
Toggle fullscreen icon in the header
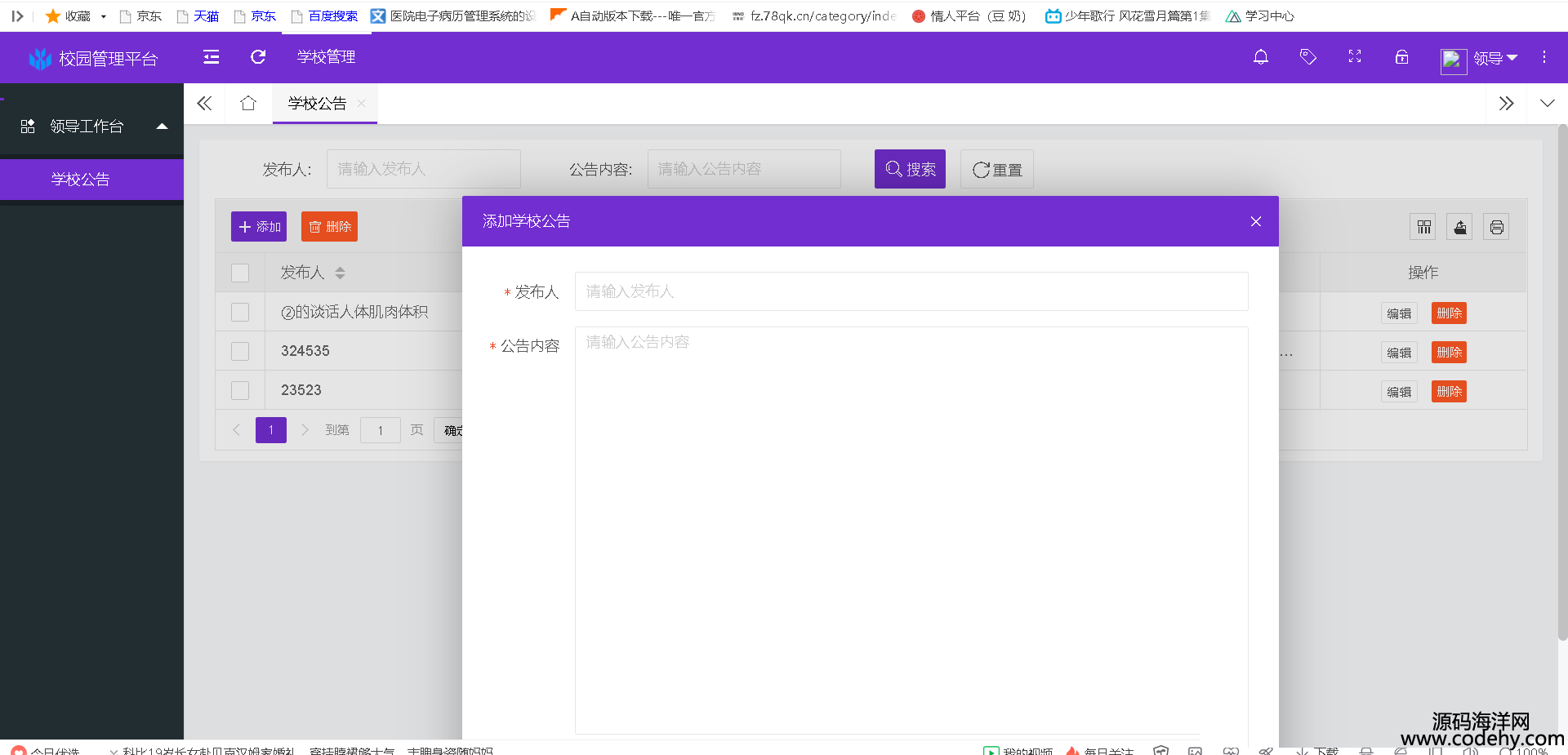coord(1355,57)
